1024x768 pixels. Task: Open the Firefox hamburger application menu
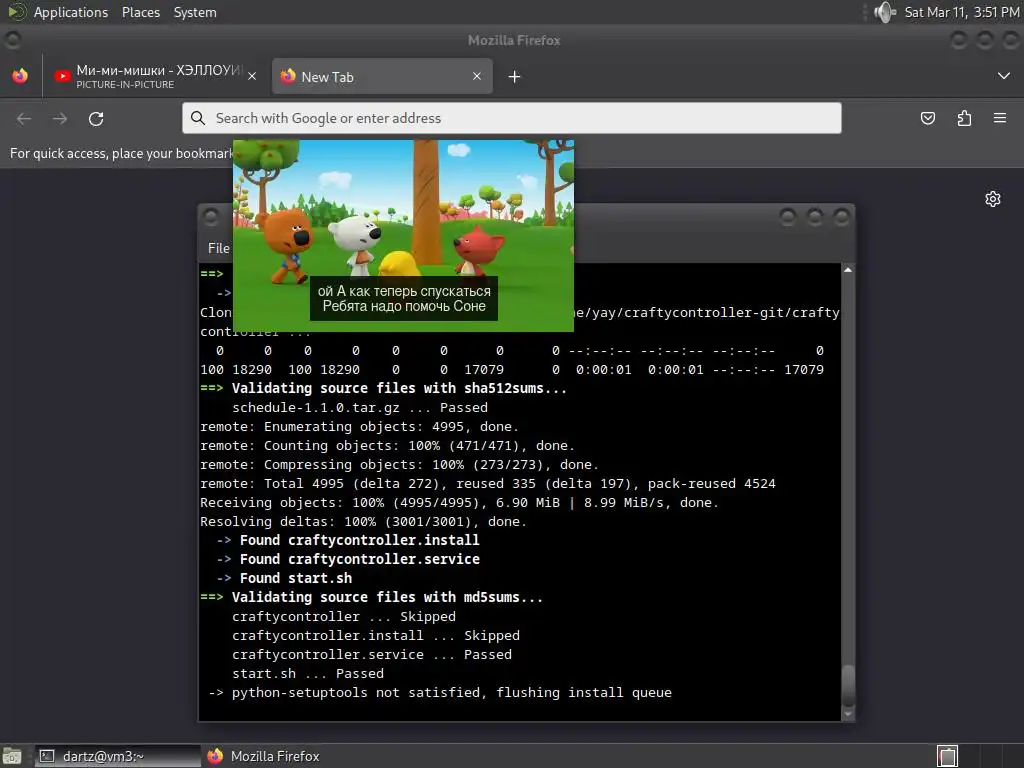[1000, 118]
